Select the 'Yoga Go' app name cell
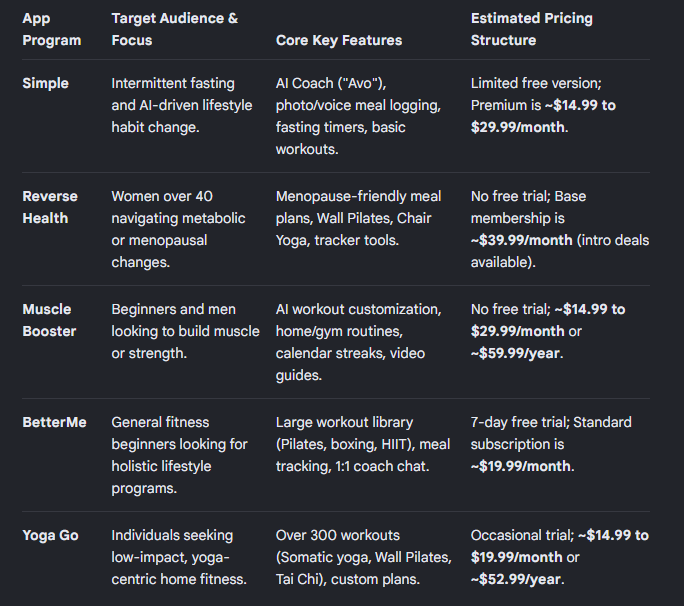Image resolution: width=684 pixels, height=606 pixels. point(50,535)
